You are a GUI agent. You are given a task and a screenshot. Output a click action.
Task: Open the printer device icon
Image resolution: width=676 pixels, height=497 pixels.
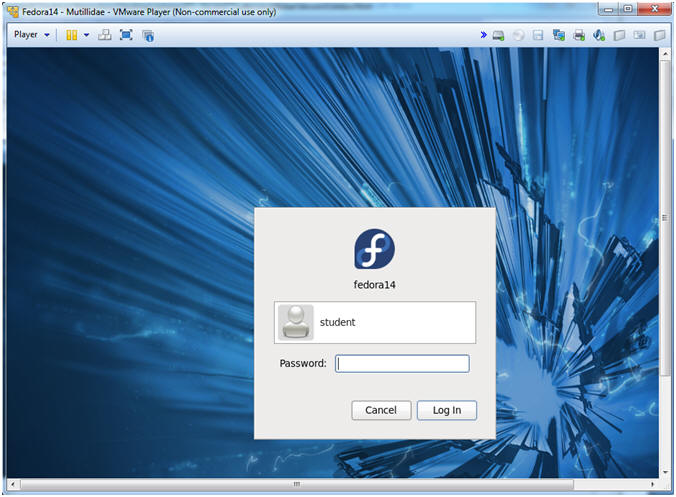pyautogui.click(x=579, y=35)
